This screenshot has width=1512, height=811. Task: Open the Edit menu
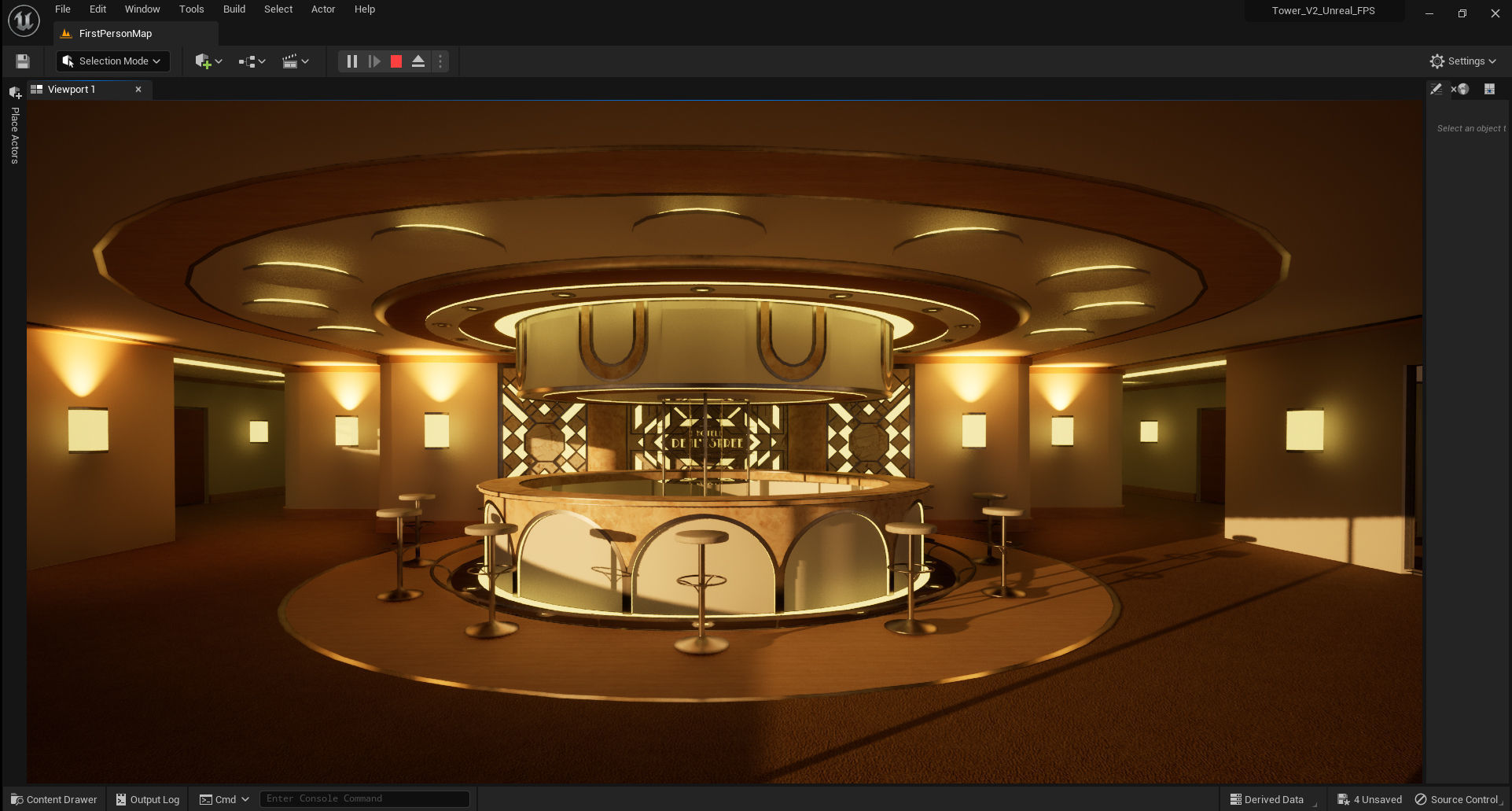97,9
